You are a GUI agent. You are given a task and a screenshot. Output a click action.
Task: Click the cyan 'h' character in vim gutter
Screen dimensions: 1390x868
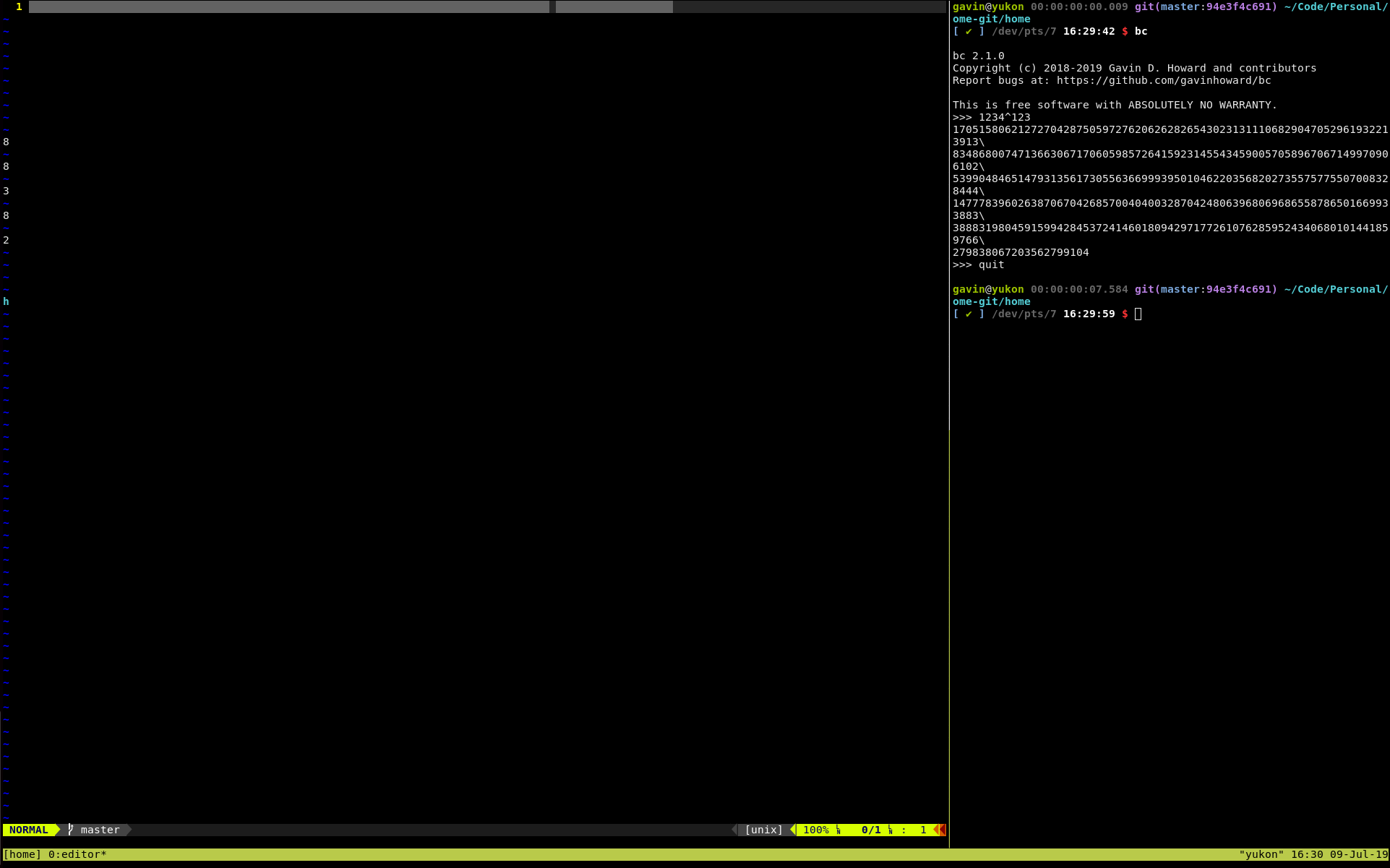click(6, 301)
